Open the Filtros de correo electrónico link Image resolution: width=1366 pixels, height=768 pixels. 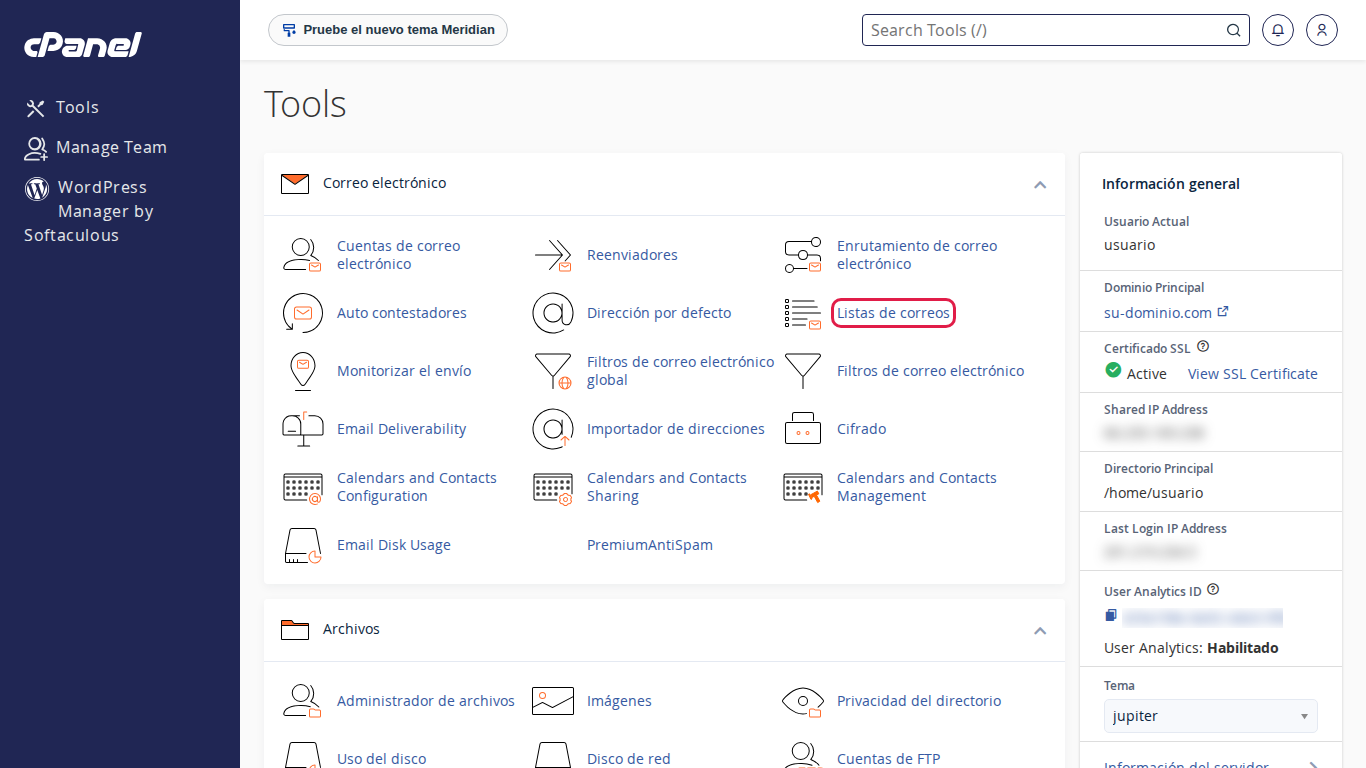pos(930,371)
